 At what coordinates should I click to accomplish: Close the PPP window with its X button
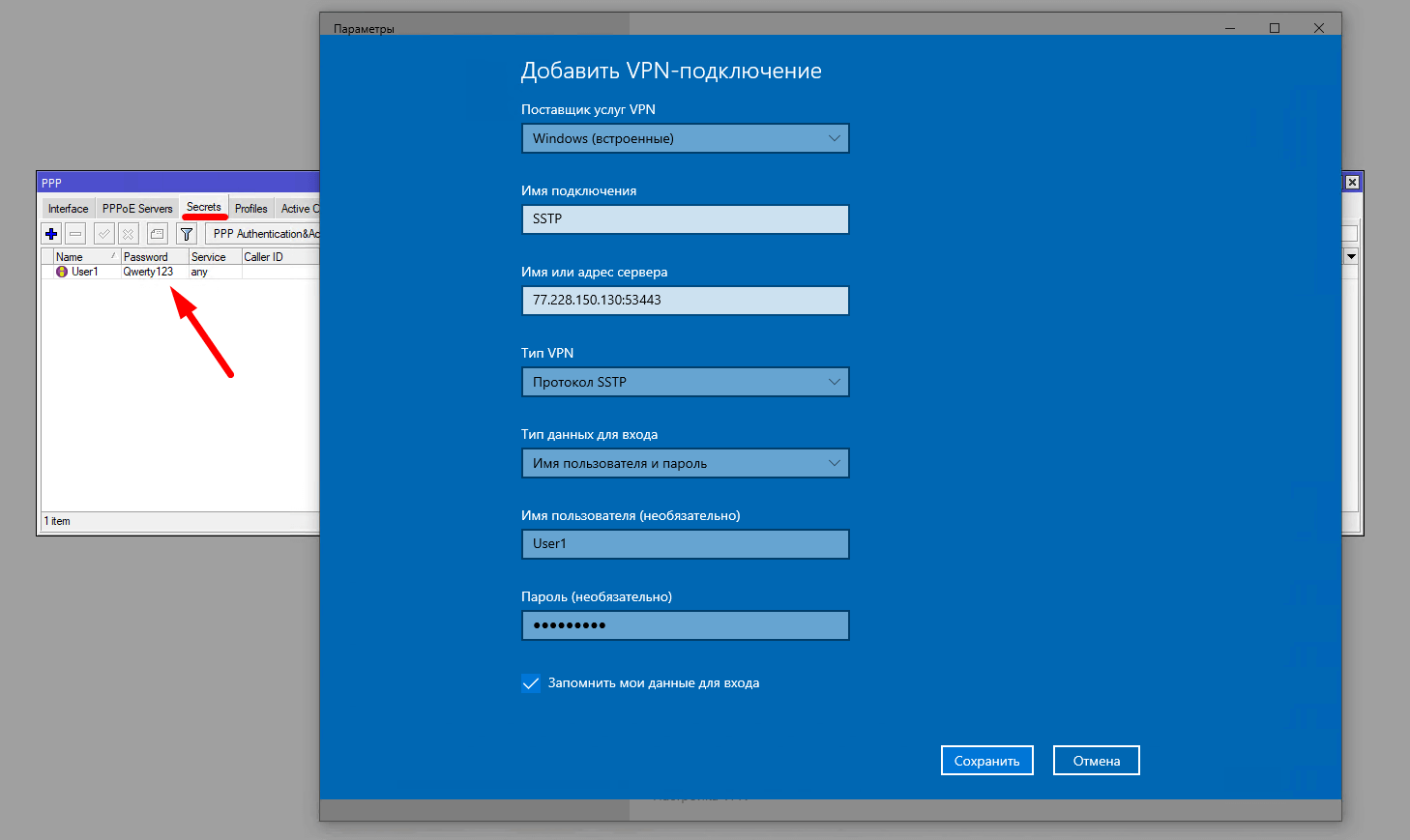pyautogui.click(x=1352, y=183)
